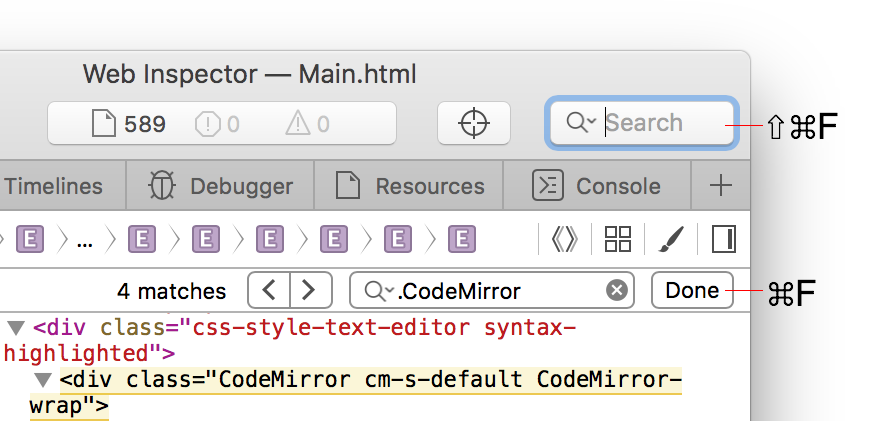Select the css-style-text-editor div line
Viewport: 879px width, 421px height.
tap(290, 340)
